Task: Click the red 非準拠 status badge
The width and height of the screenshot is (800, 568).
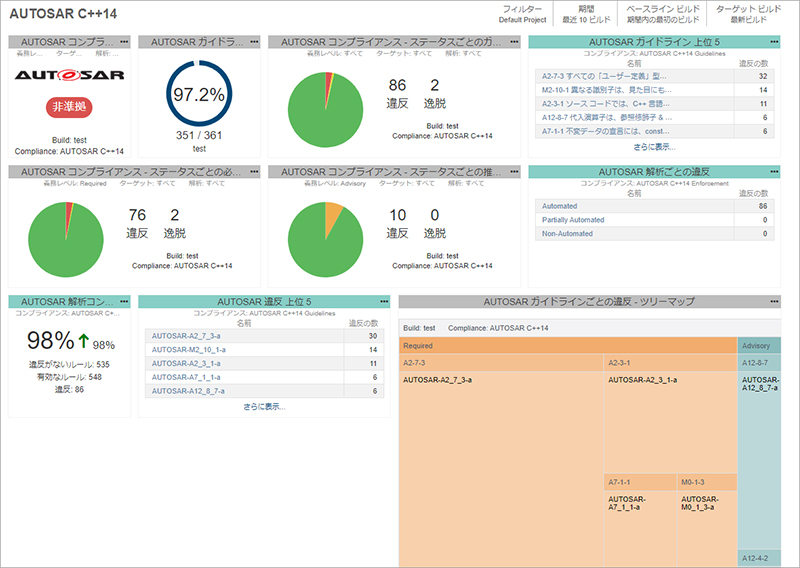Action: coord(69,107)
